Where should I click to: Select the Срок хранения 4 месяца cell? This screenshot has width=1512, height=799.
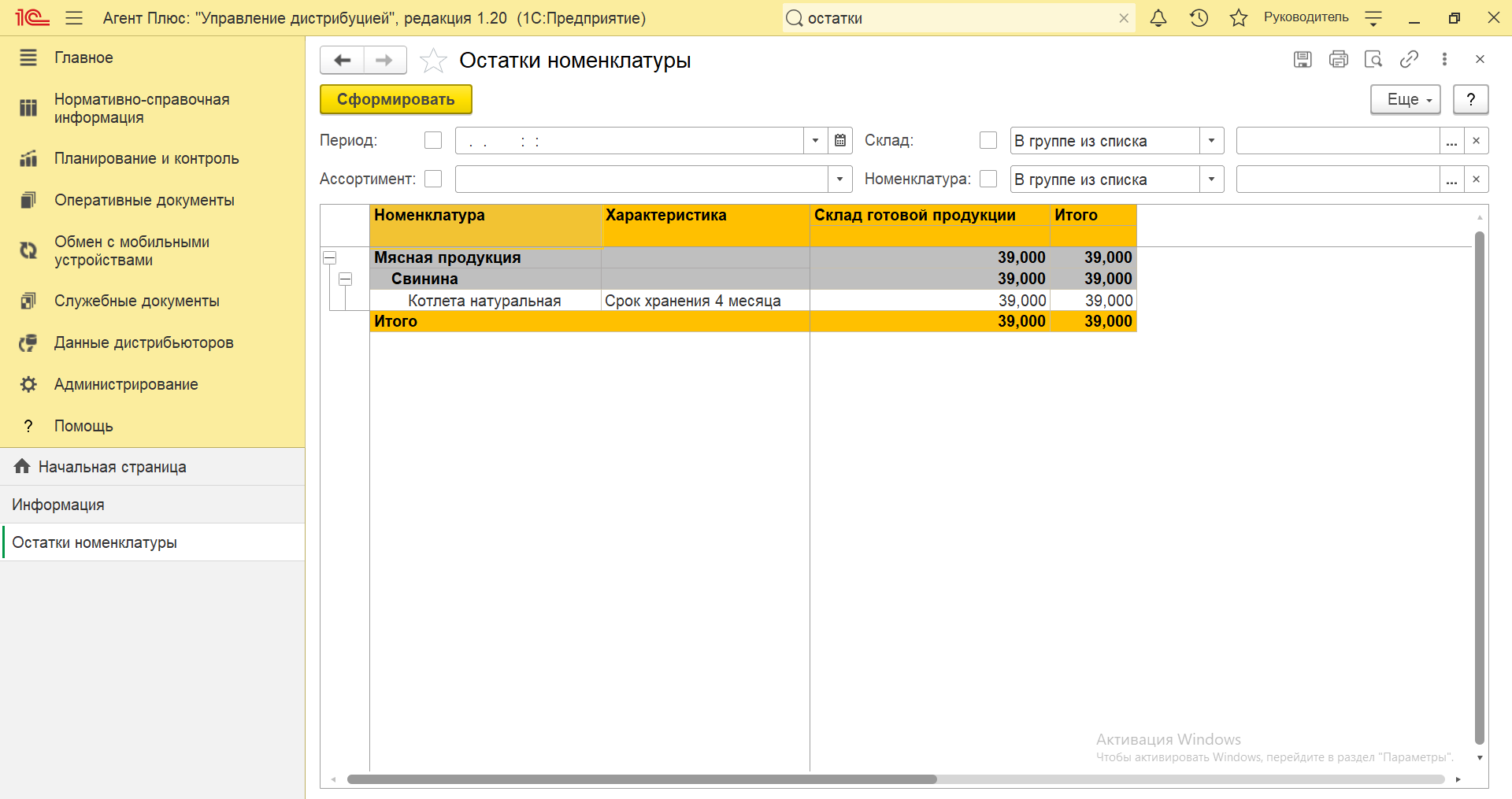pyautogui.click(x=706, y=301)
